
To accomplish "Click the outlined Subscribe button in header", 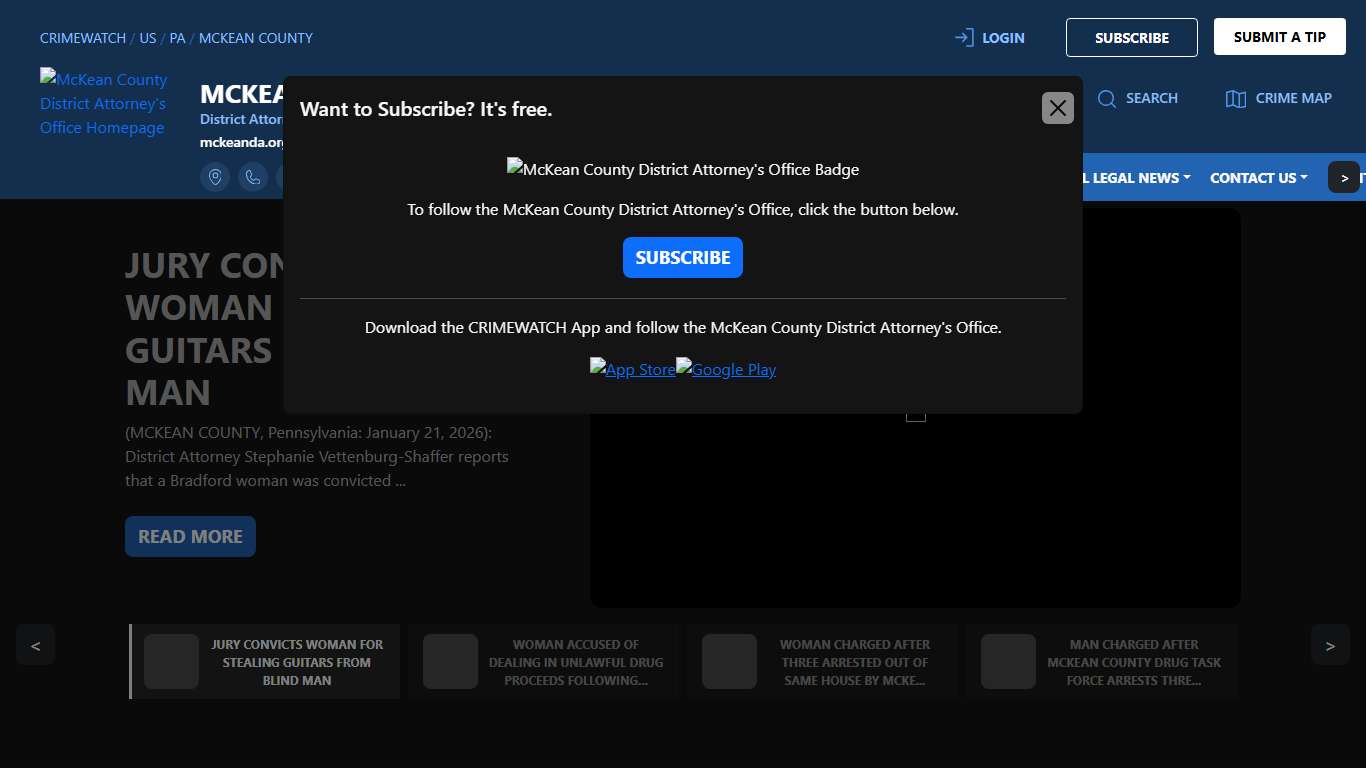I will (1131, 38).
